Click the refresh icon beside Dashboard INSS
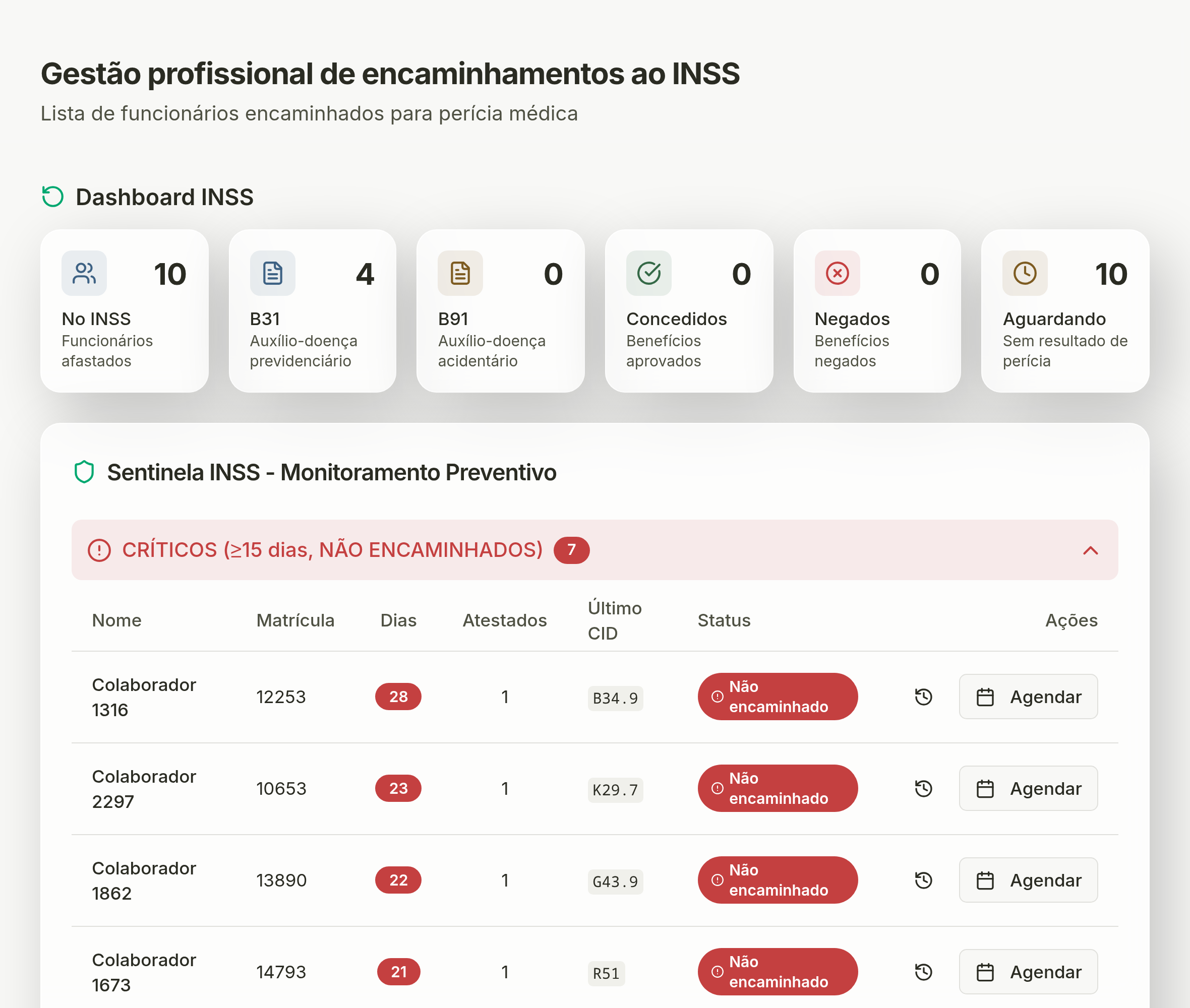 pos(52,197)
